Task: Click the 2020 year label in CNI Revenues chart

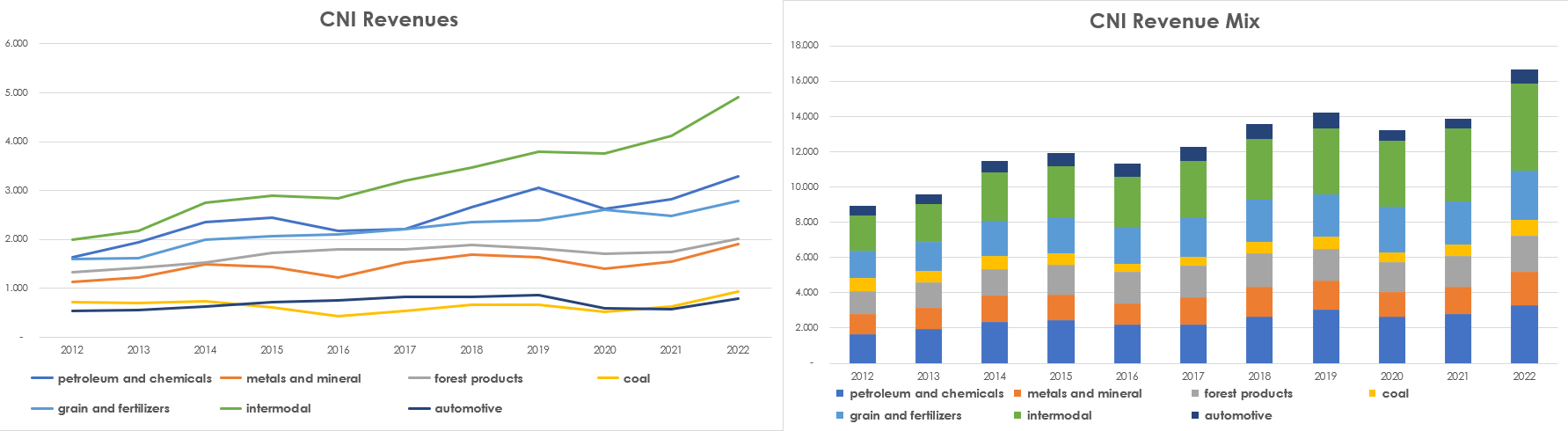Action: pyautogui.click(x=605, y=349)
